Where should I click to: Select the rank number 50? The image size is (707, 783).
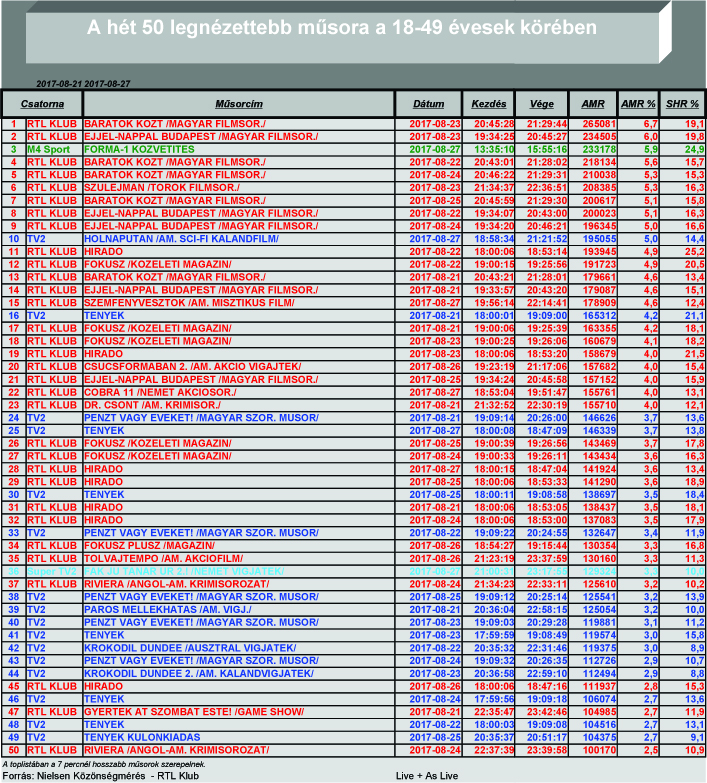[x=13, y=750]
